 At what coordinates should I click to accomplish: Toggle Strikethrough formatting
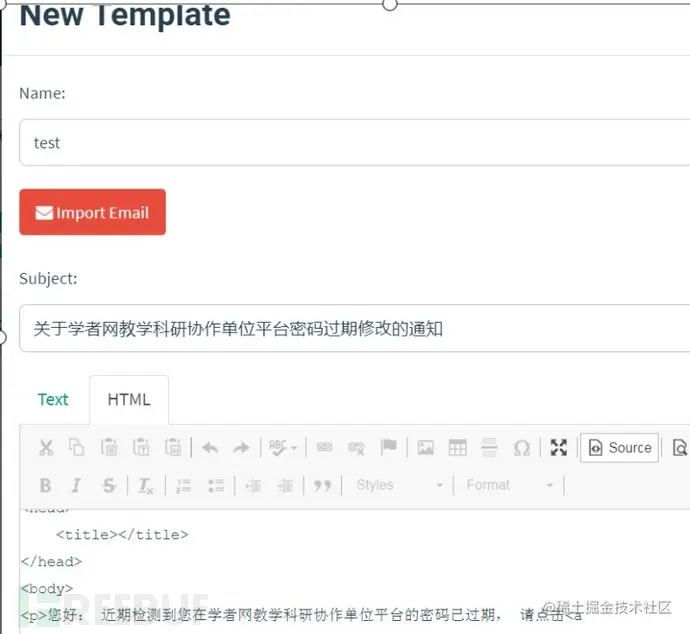(x=109, y=485)
